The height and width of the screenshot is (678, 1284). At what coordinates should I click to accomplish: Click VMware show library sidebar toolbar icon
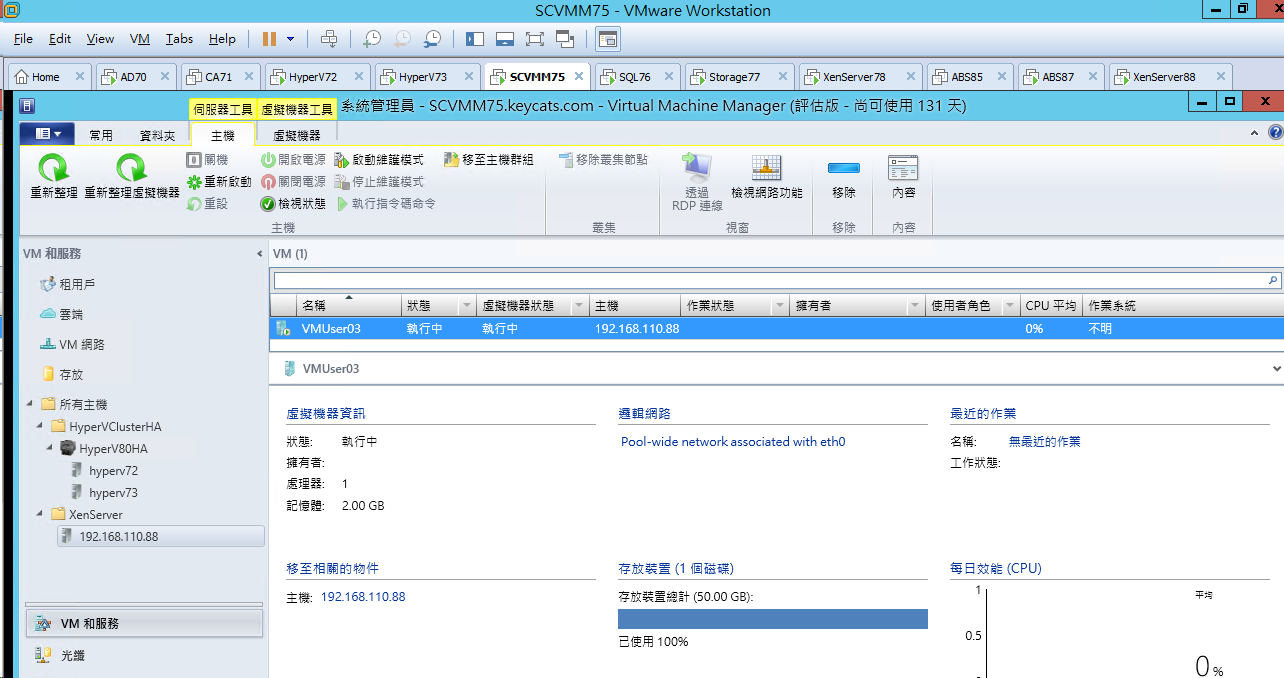pyautogui.click(x=475, y=39)
